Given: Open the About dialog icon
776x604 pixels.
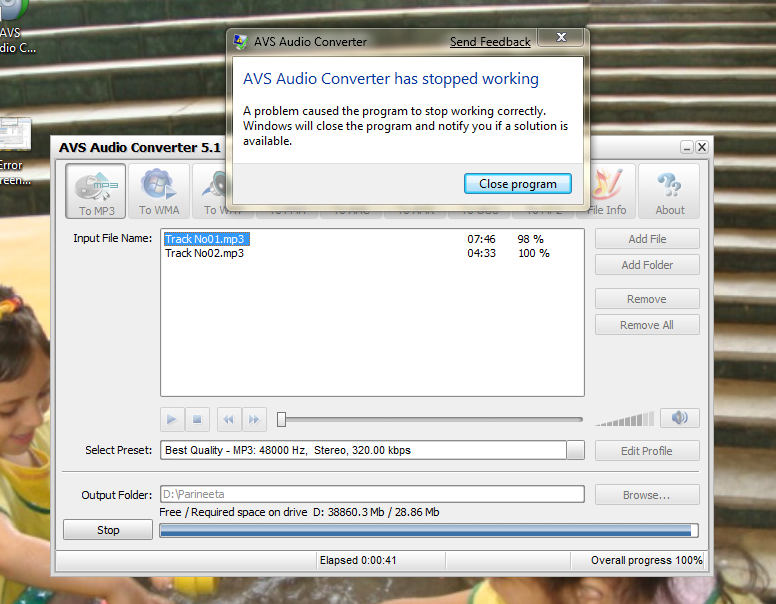Looking at the screenshot, I should 669,191.
